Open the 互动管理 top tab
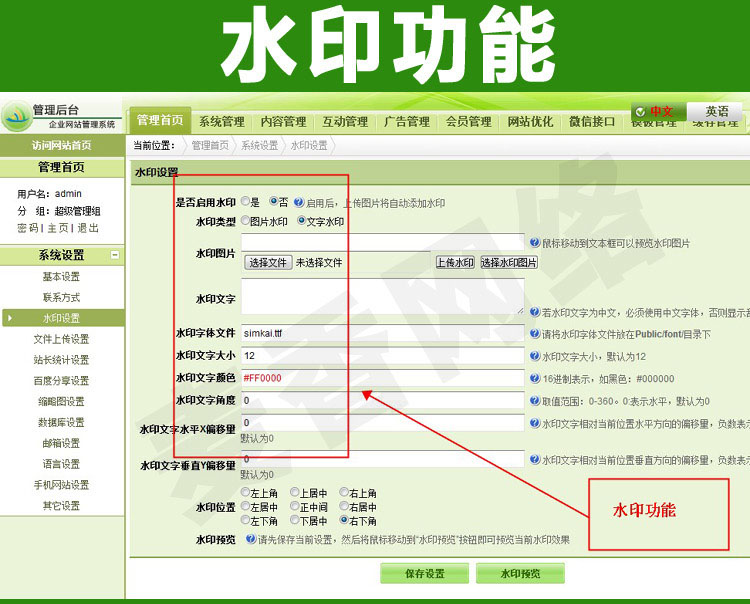The width and height of the screenshot is (750, 604). point(345,121)
